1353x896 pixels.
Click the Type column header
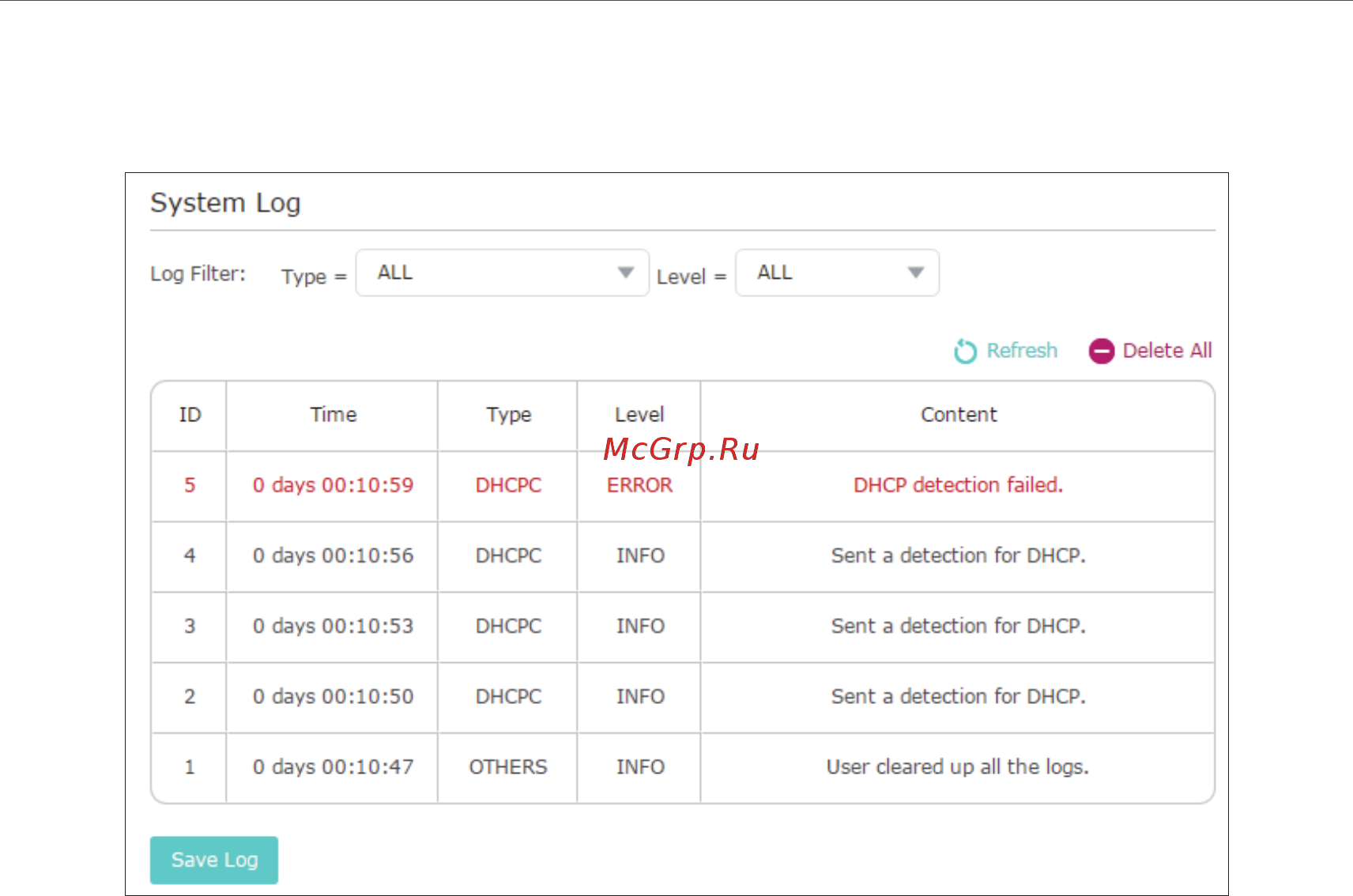coord(509,415)
